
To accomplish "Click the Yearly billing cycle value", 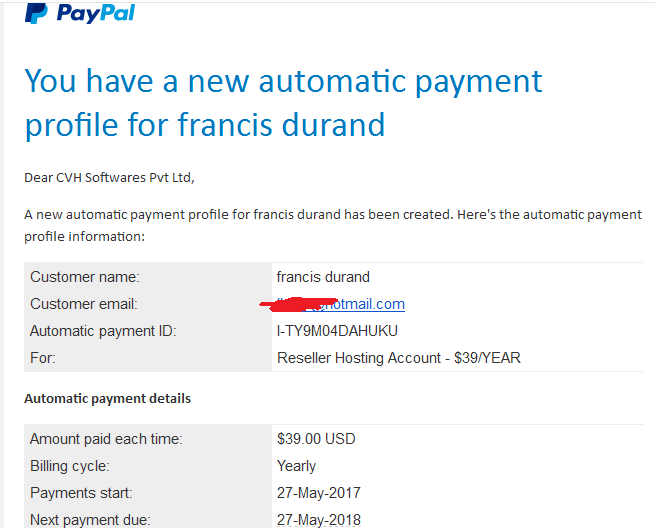I will pyautogui.click(x=296, y=466).
